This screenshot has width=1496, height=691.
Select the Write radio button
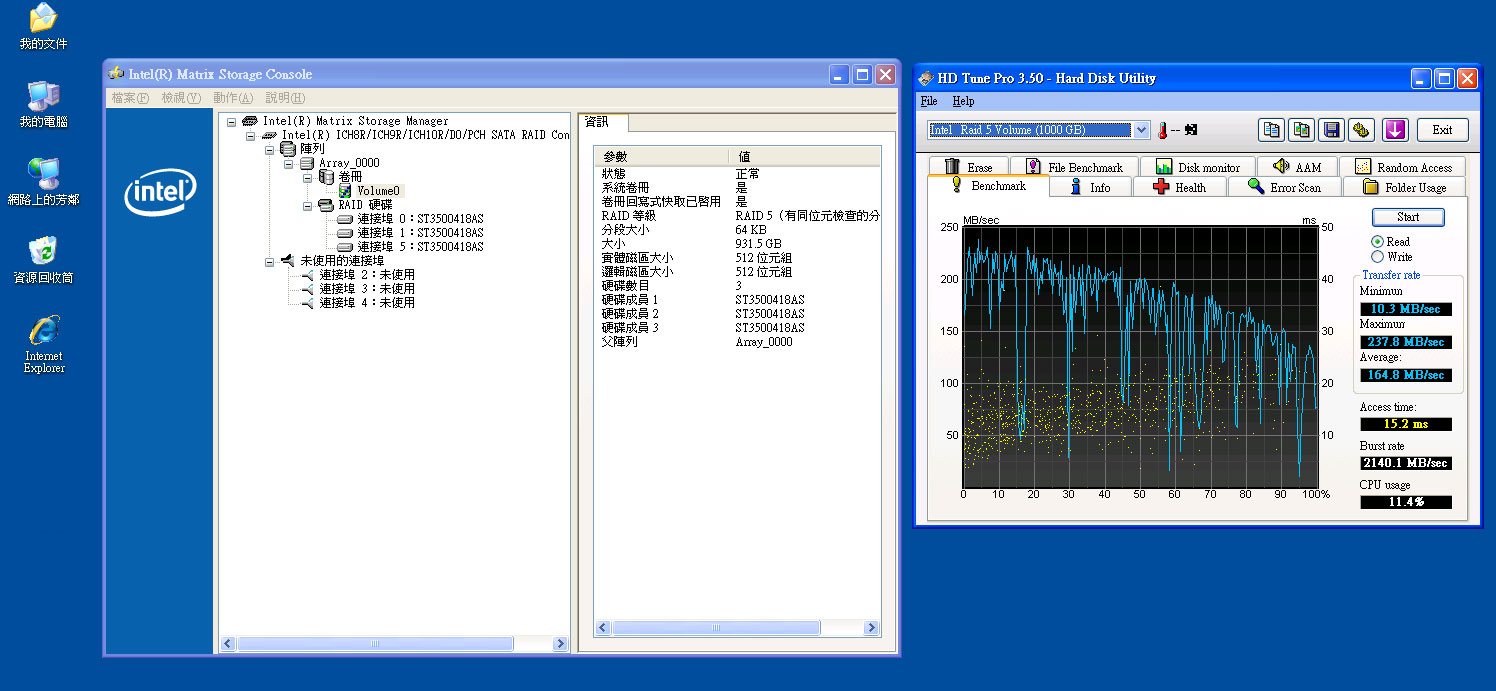[x=1378, y=257]
